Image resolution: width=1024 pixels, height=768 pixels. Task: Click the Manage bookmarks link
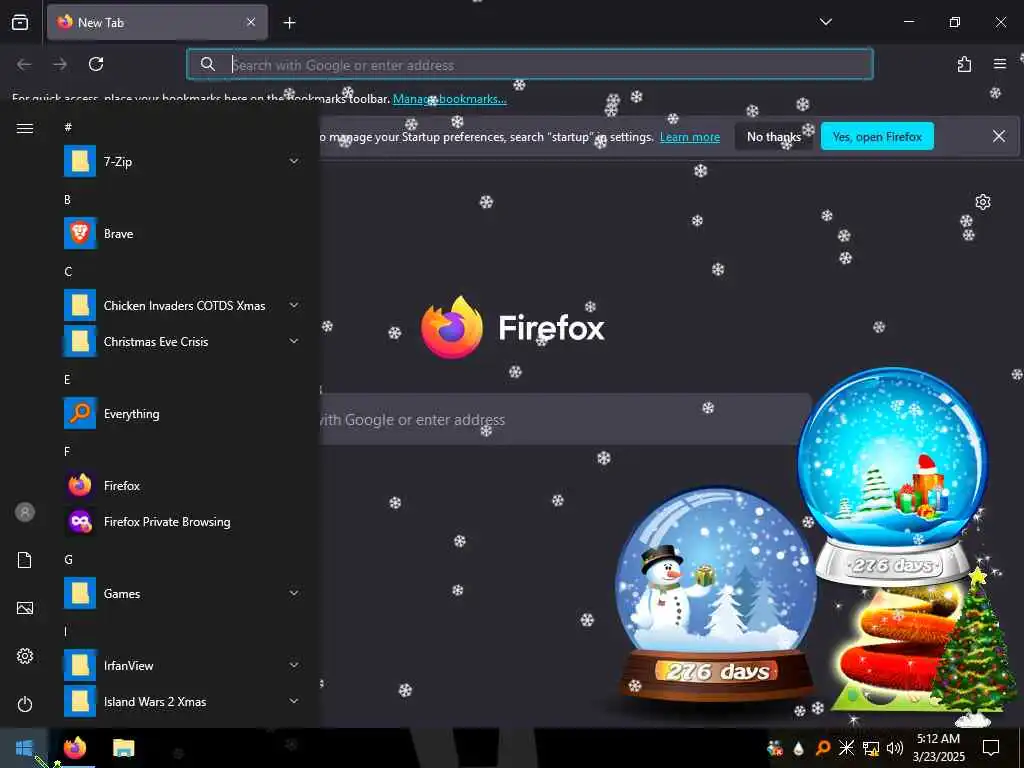449,99
